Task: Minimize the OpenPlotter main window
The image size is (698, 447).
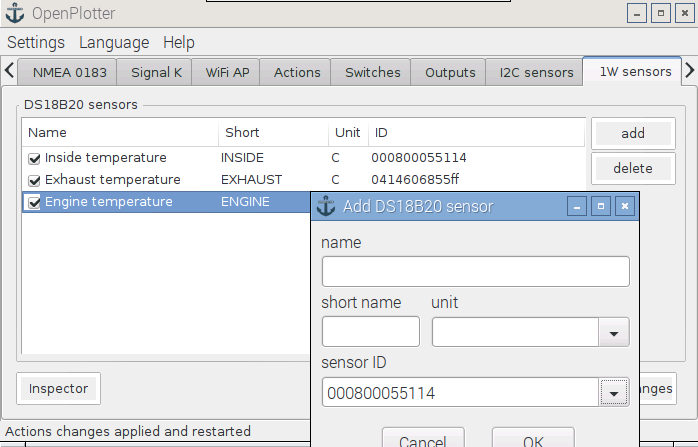Action: [x=637, y=13]
